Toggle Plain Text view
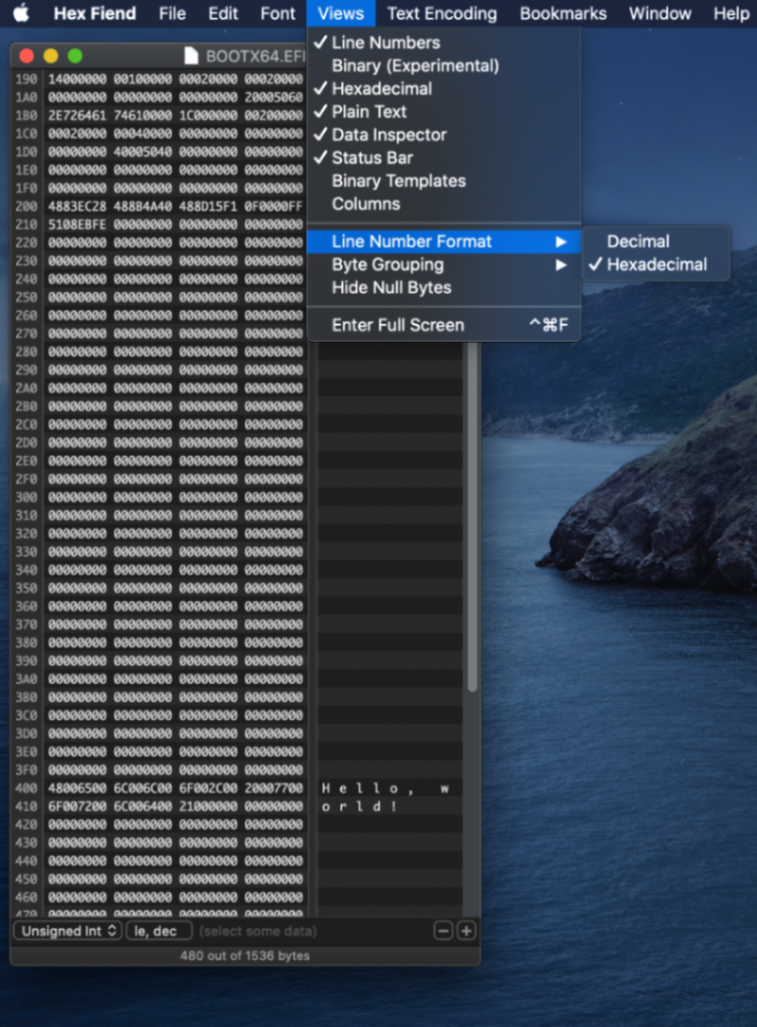The width and height of the screenshot is (757, 1027). point(443,111)
